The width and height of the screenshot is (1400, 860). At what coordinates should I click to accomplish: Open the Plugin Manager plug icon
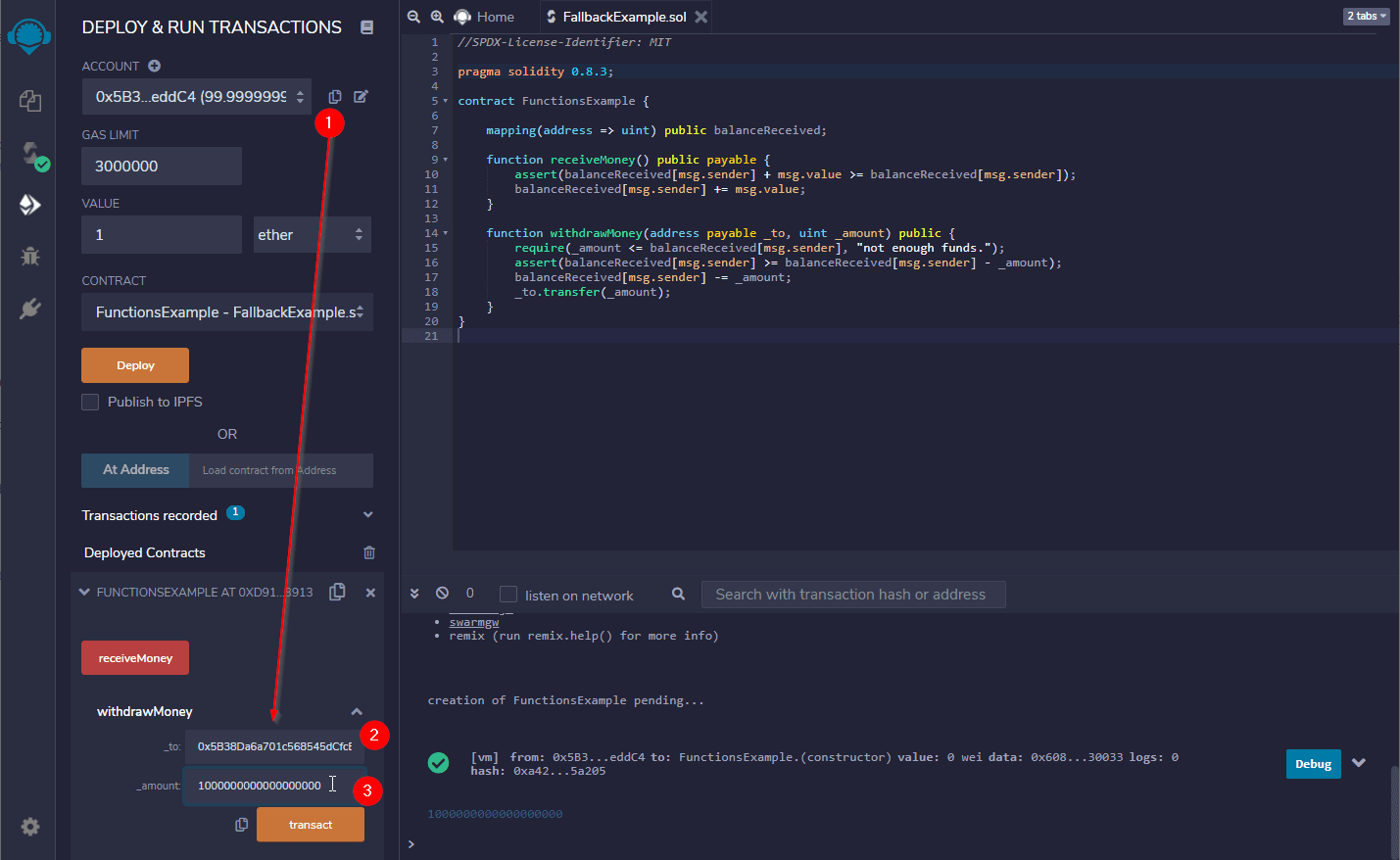(x=29, y=309)
